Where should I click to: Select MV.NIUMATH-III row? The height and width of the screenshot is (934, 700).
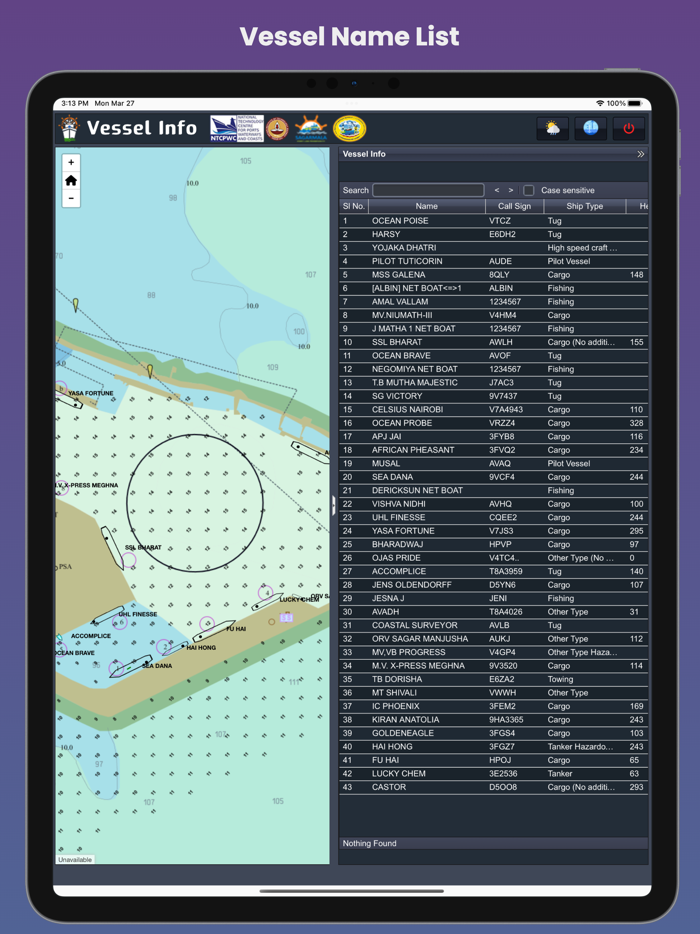pos(493,315)
